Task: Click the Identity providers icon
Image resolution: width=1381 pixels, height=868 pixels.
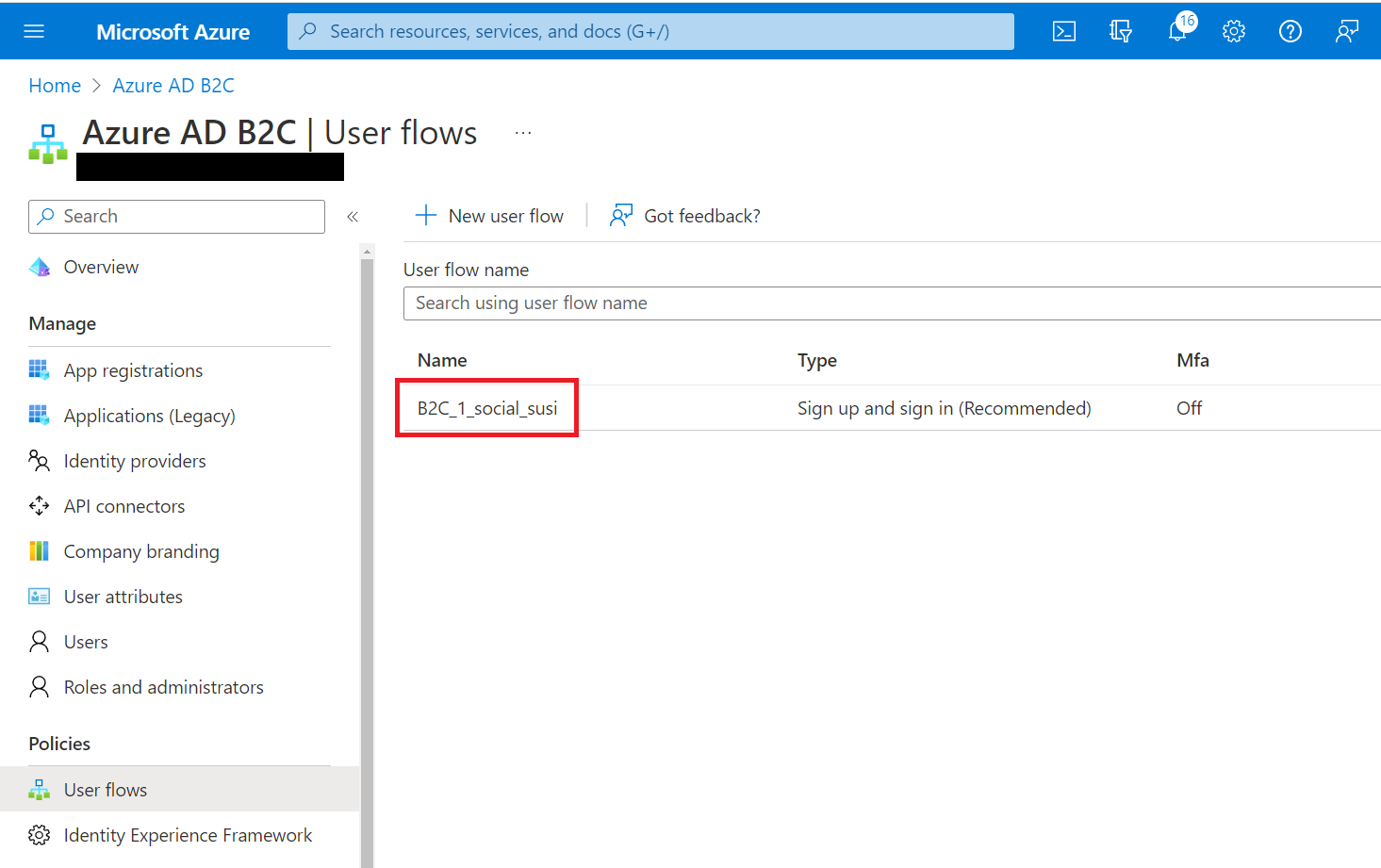Action: click(40, 461)
